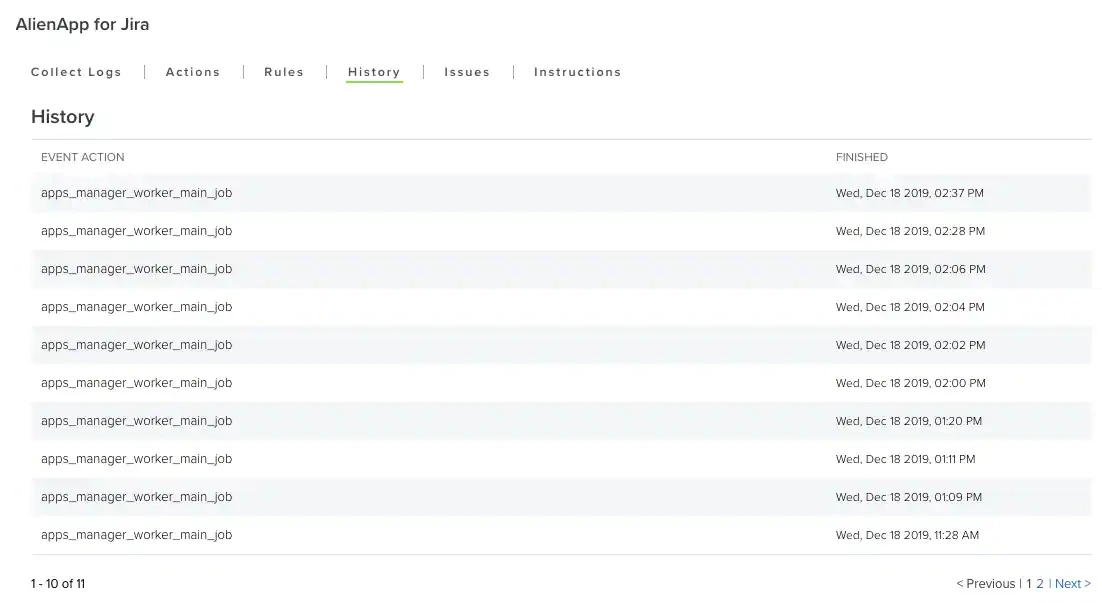
Task: Select the job row finished 01:11 PM
Action: tap(561, 458)
